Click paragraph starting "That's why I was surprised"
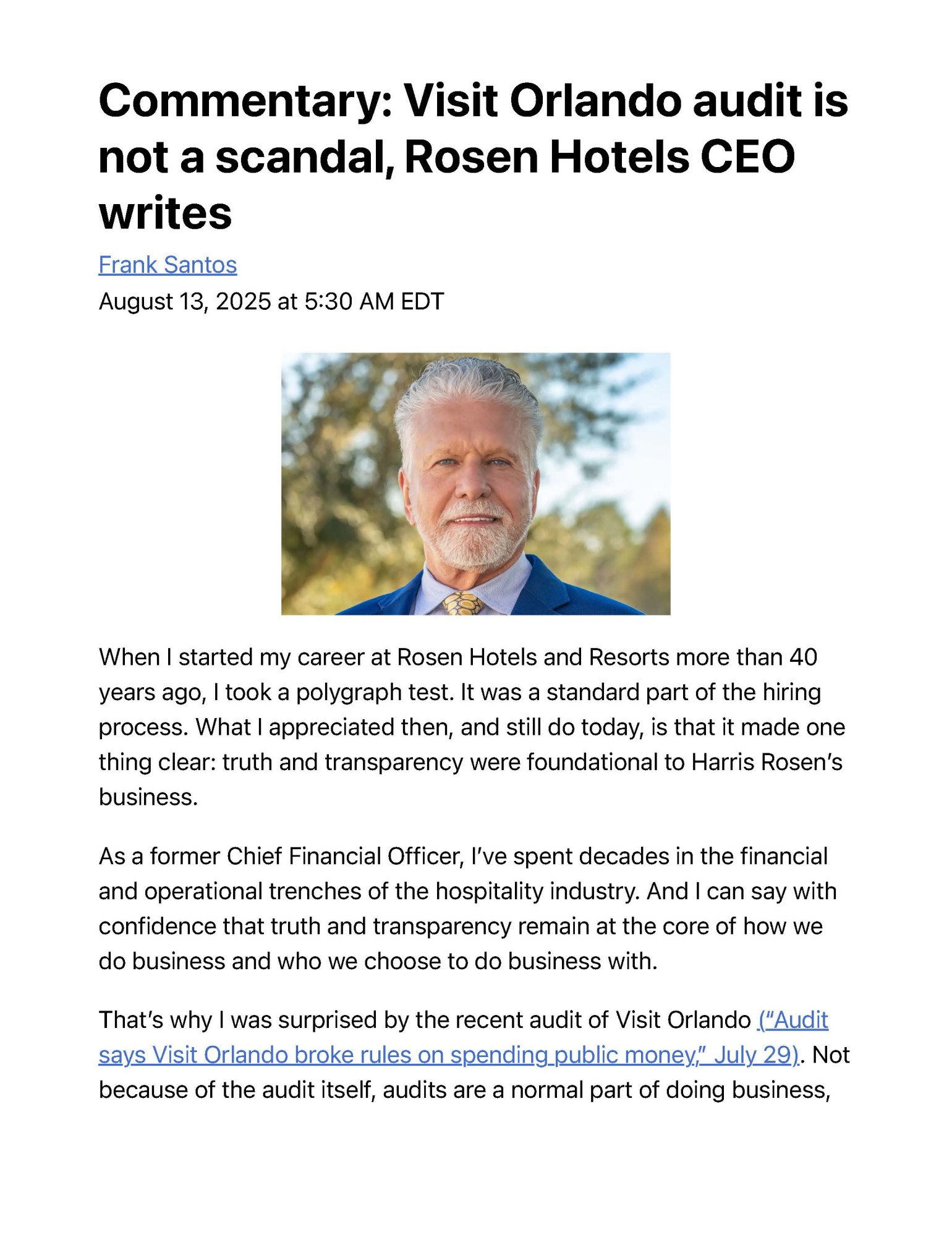 click(x=474, y=1055)
